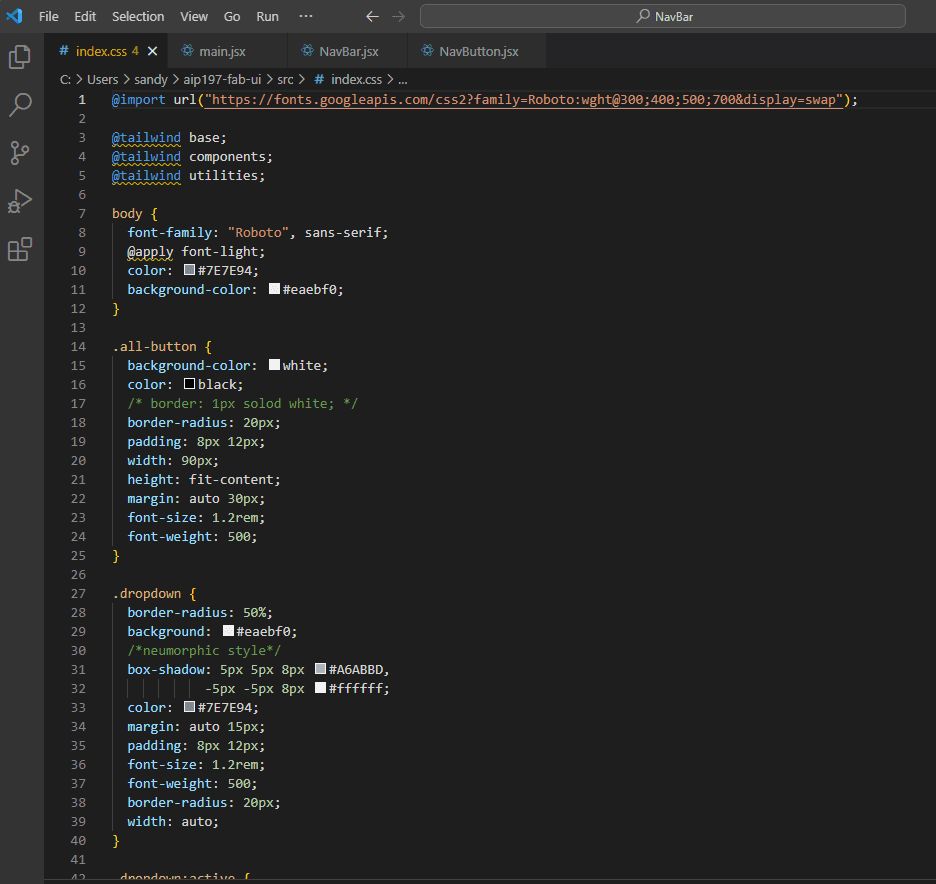Close the index.css tab
936x884 pixels.
pyautogui.click(x=152, y=51)
